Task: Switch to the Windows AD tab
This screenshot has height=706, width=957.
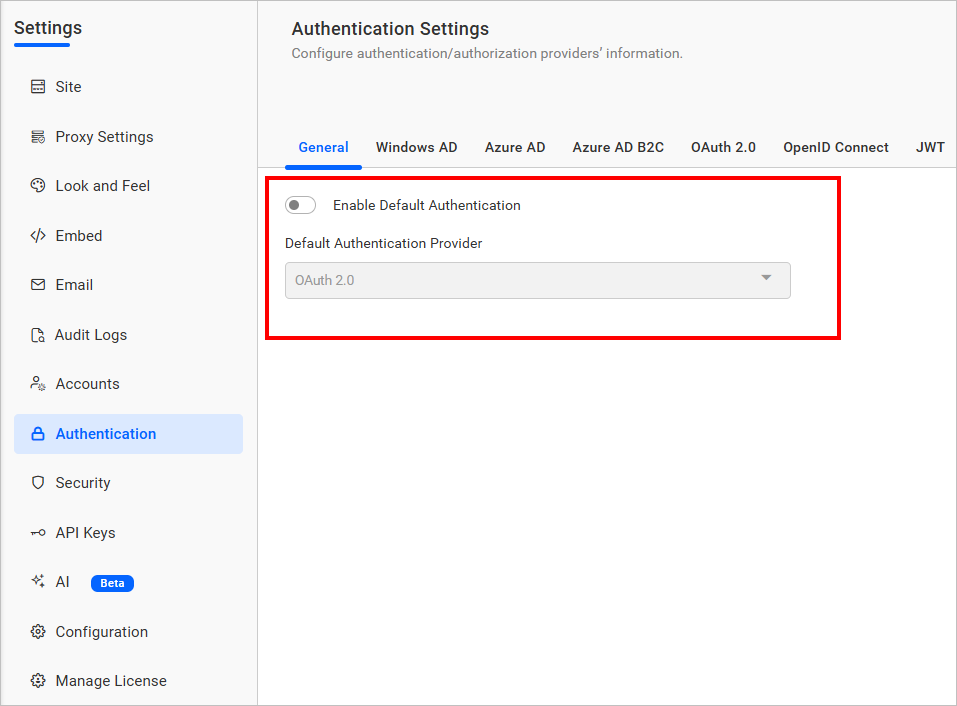Action: click(x=416, y=147)
